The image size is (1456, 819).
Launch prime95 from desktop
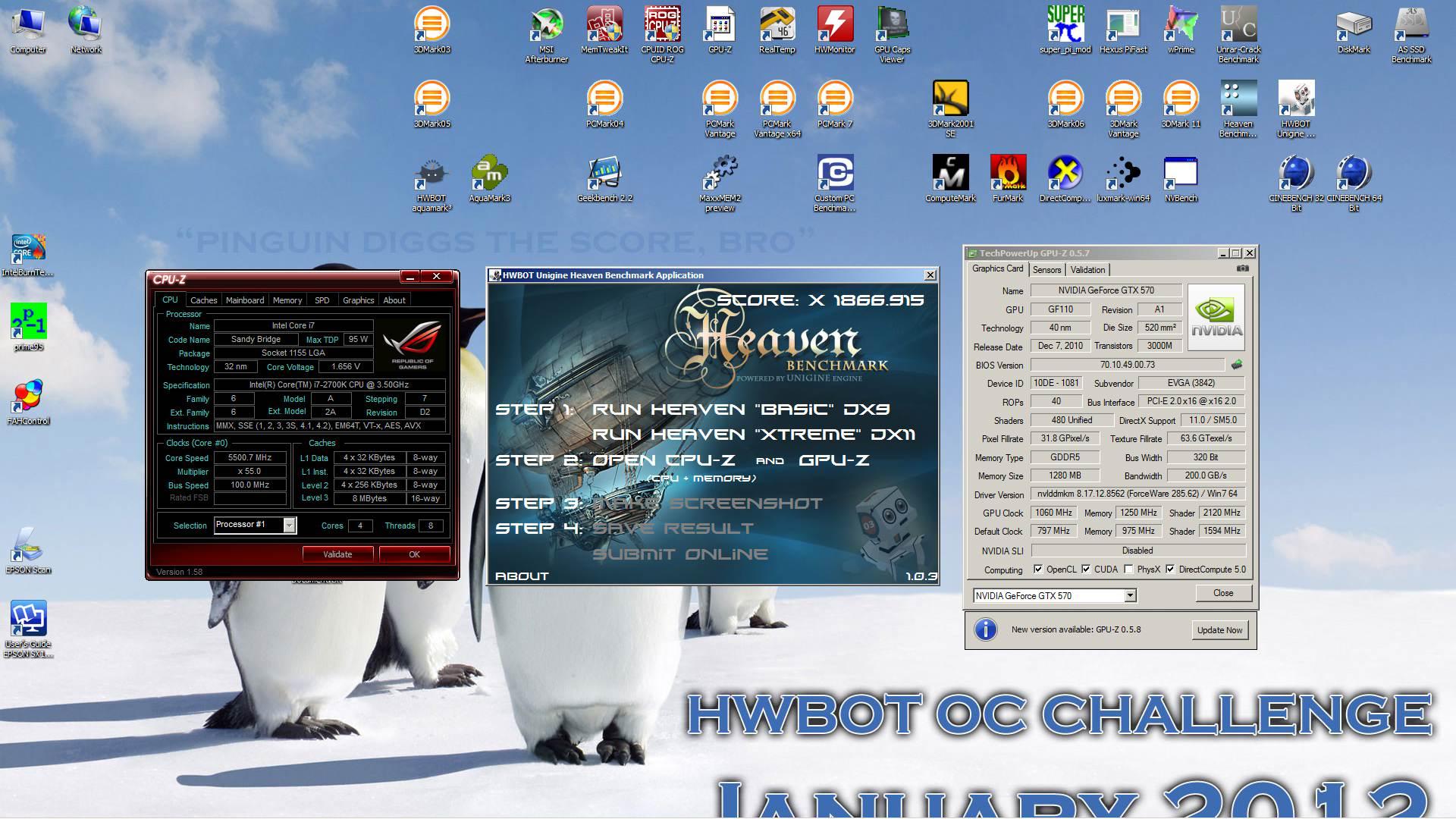(x=28, y=328)
